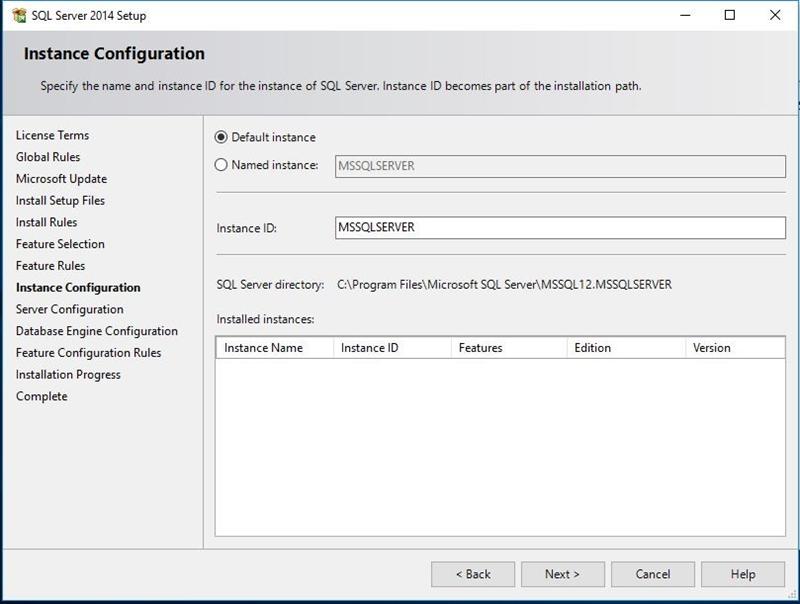Sort by Instance Name column header
Screen dimensions: 800x604
274,348
